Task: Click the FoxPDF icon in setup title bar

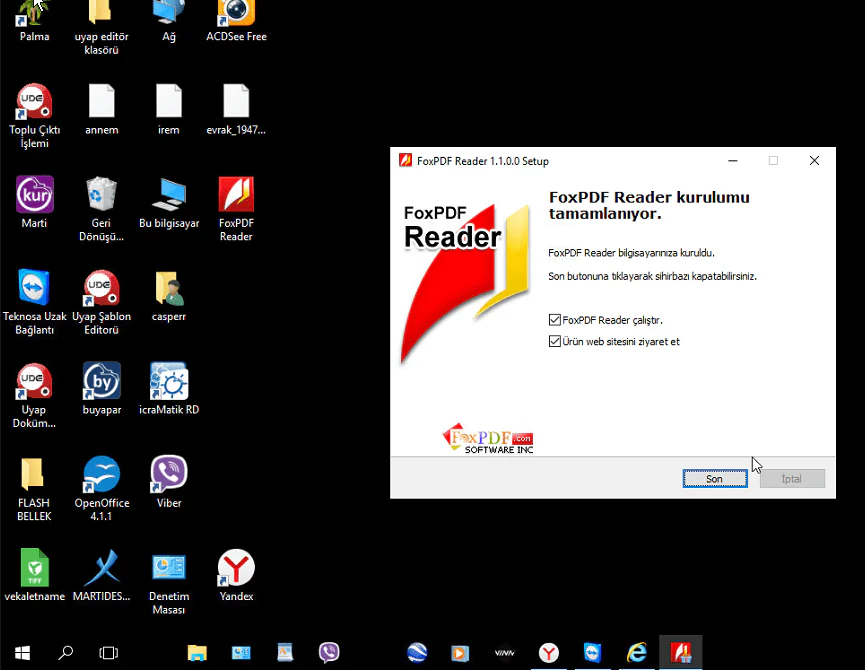Action: (405, 160)
